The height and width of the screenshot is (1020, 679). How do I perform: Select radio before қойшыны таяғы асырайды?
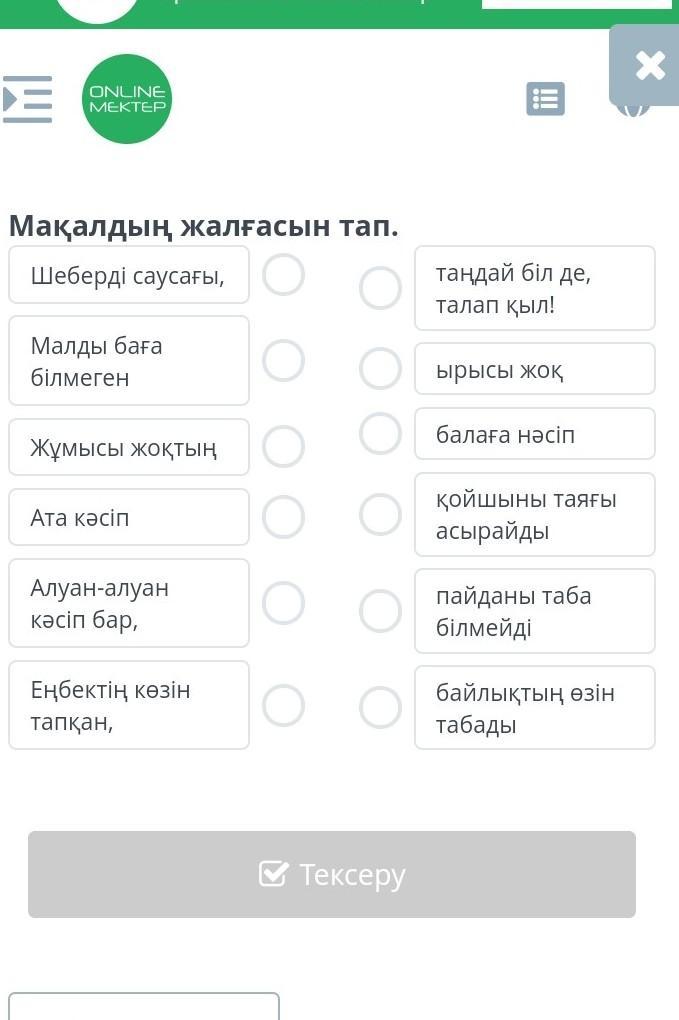click(380, 515)
